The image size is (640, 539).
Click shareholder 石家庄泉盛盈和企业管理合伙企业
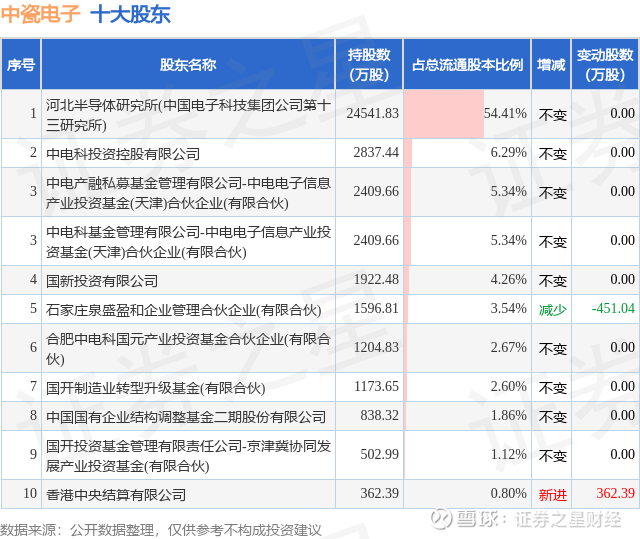coord(183,310)
